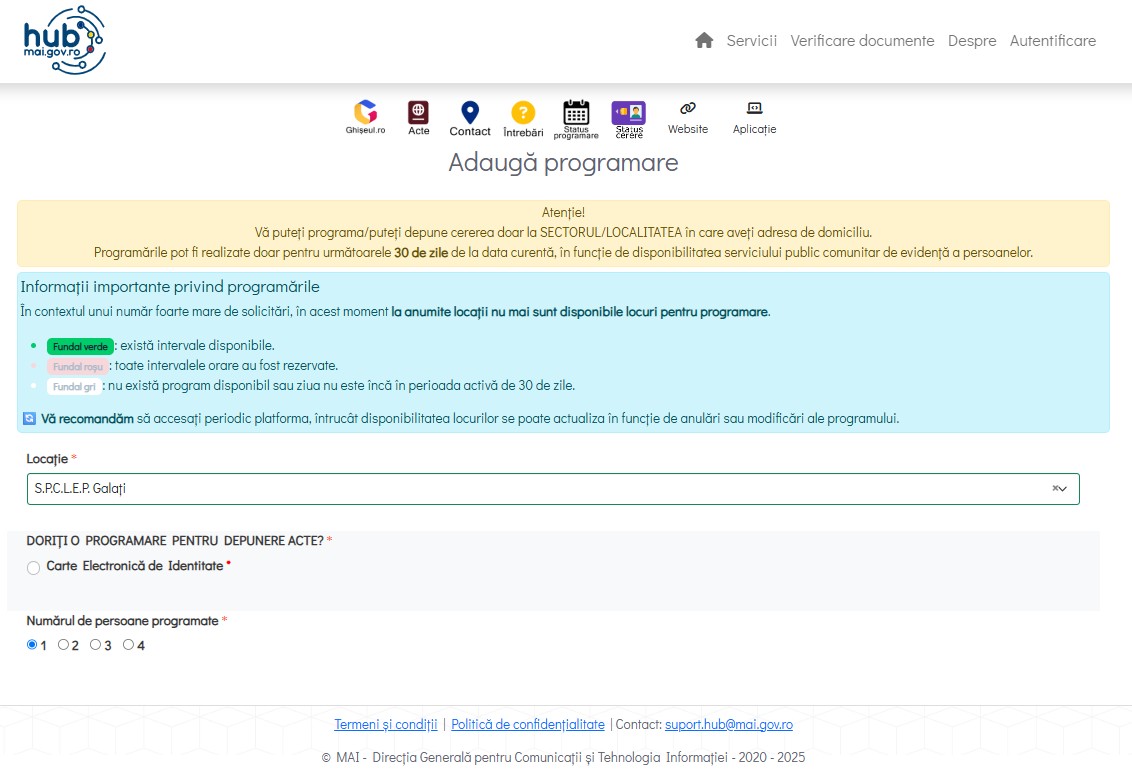Click the refresh icon beside Vă recomandăm
1132x783 pixels.
(x=30, y=419)
